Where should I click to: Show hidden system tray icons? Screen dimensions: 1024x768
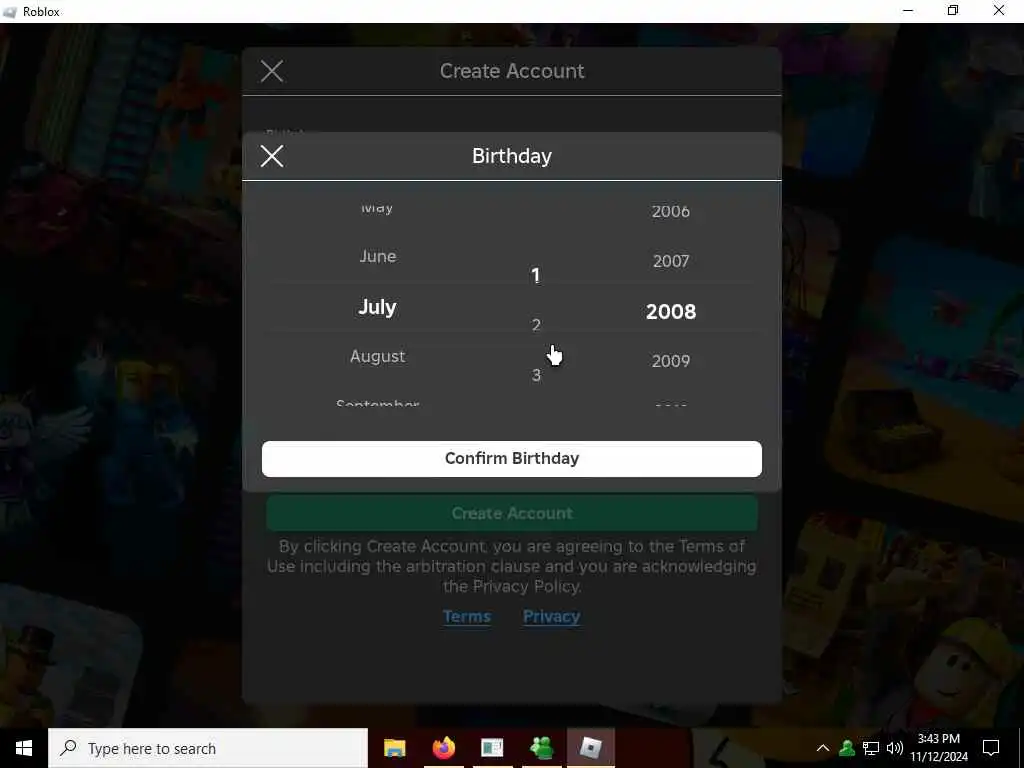(823, 748)
